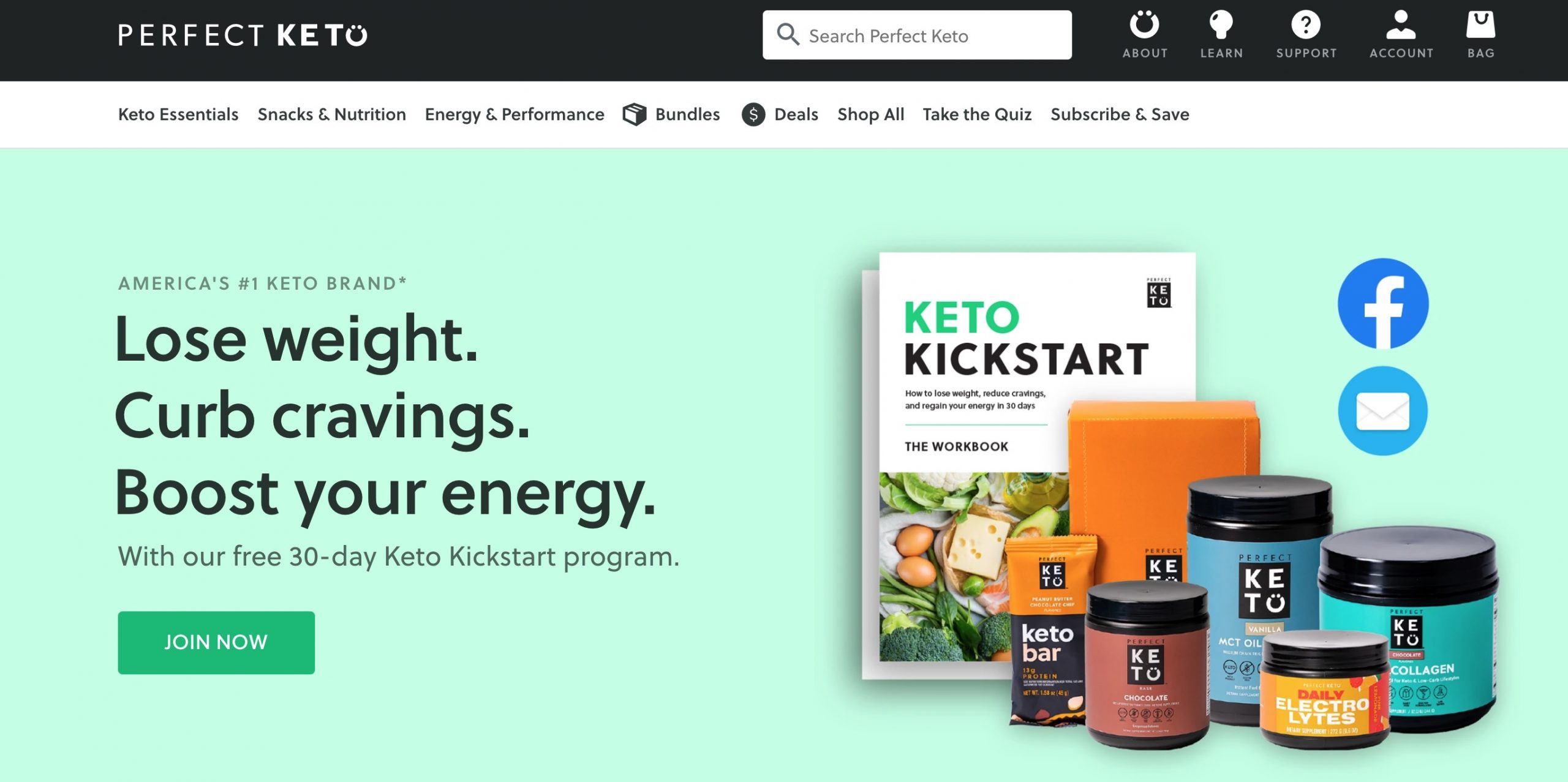This screenshot has height=782, width=1568.
Task: Click the JOIN NOW button
Action: 216,642
